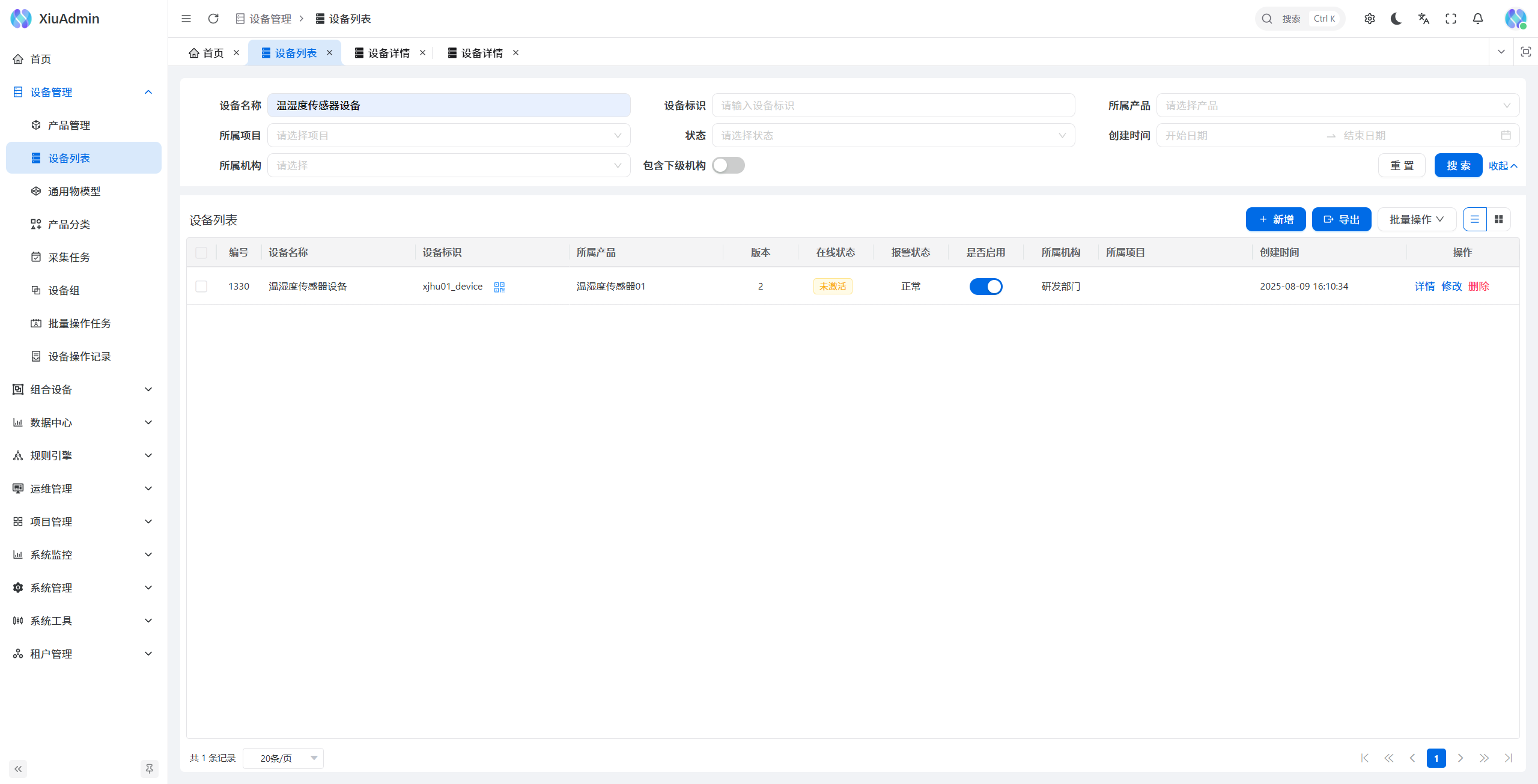The height and width of the screenshot is (784, 1538).
Task: Pin the sidebar using the pin icon
Action: 150,768
